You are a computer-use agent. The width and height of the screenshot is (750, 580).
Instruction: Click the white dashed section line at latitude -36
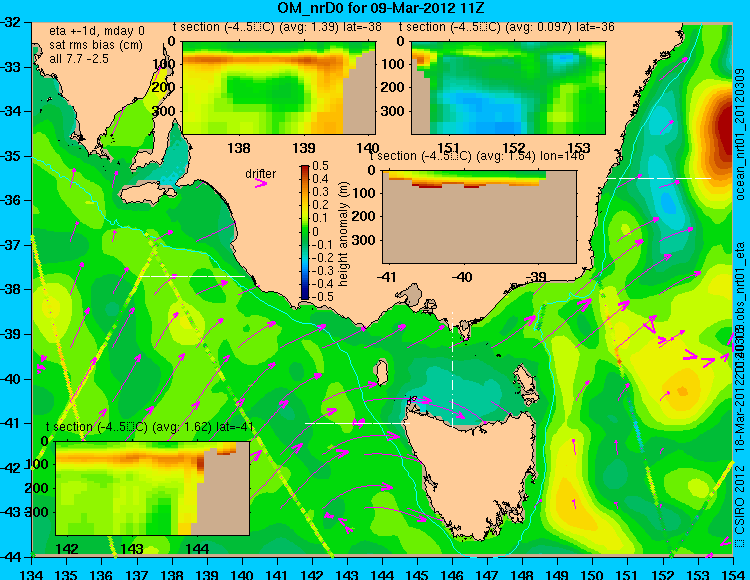659,178
